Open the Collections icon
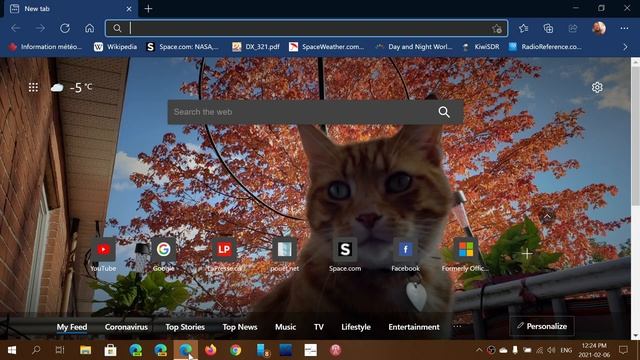Viewport: 640px width, 360px height. click(548, 28)
